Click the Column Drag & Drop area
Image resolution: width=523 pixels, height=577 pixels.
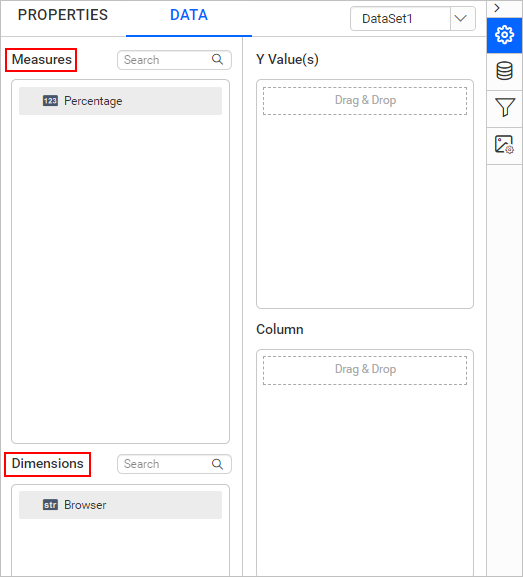[x=365, y=369]
